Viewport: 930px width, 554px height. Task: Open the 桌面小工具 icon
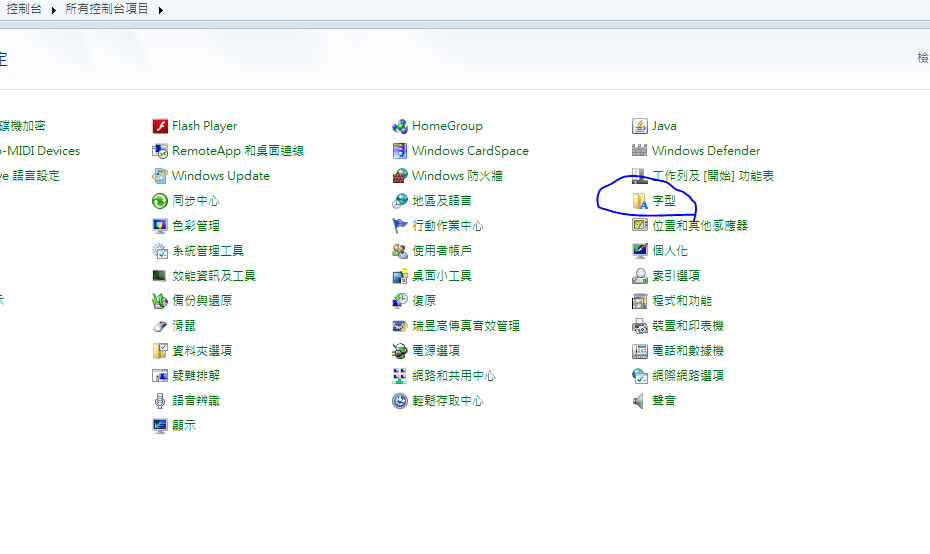(x=400, y=276)
